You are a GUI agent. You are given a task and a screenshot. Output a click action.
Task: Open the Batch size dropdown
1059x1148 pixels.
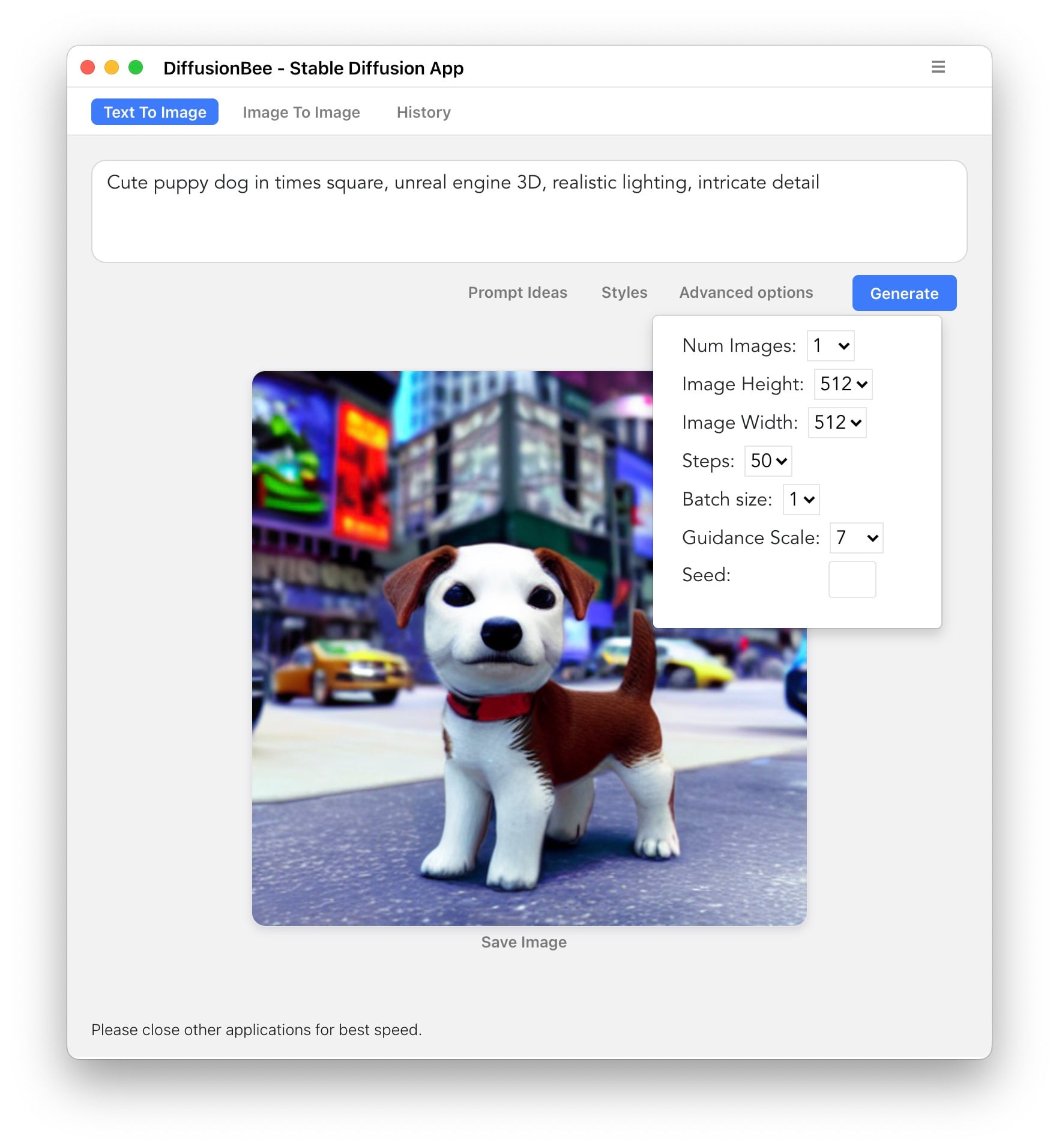click(x=800, y=500)
